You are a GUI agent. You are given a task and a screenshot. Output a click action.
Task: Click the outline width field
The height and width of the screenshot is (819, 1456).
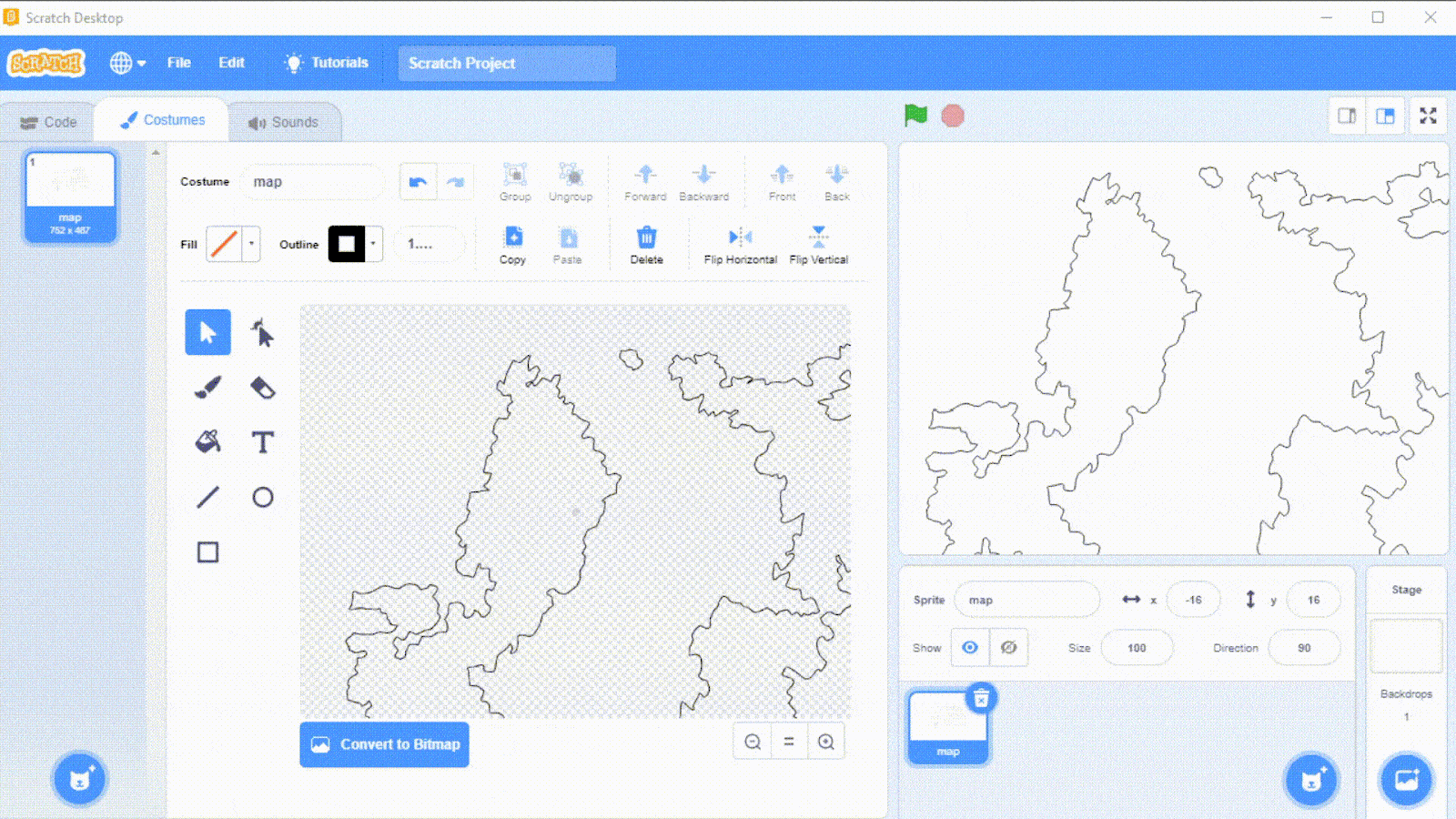(x=430, y=244)
